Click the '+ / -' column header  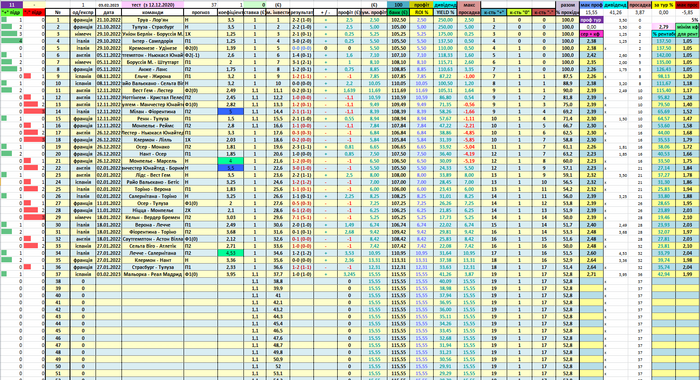tap(325, 13)
